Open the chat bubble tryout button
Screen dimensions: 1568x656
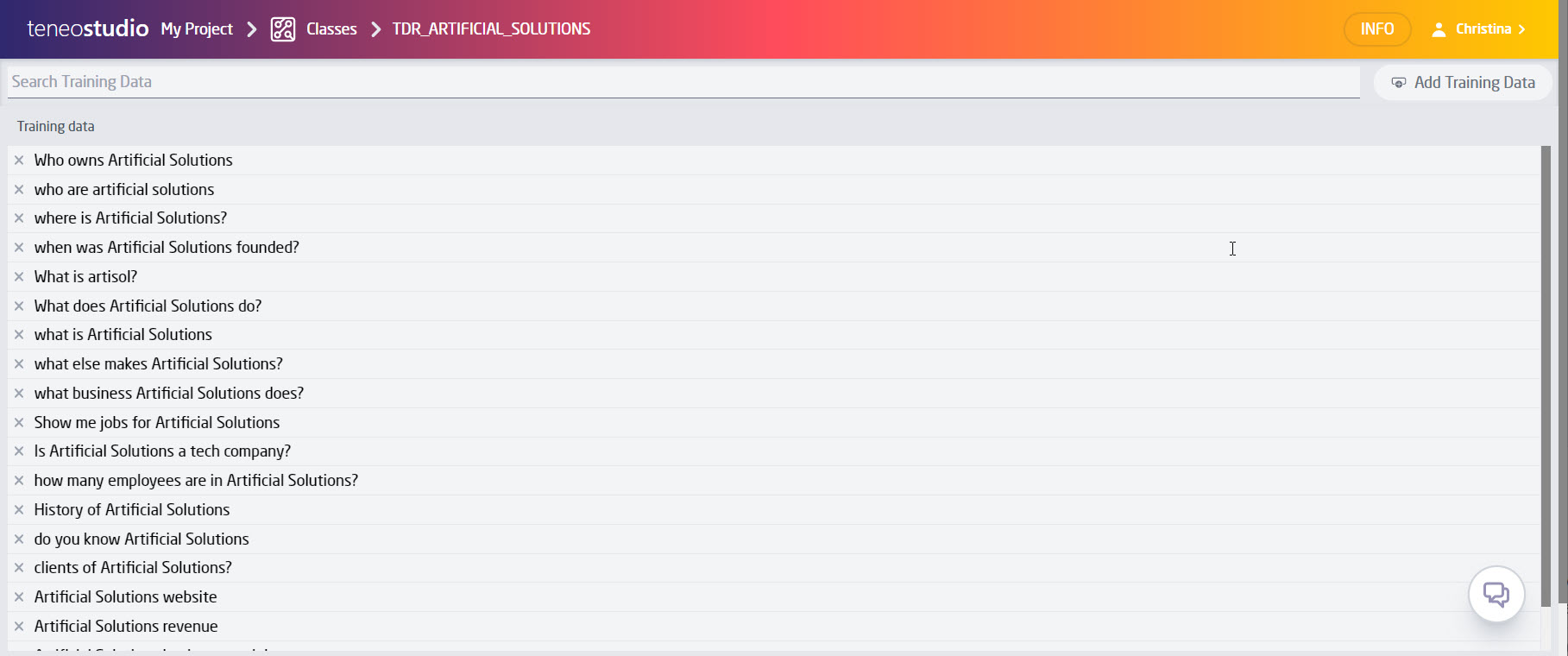(x=1496, y=594)
